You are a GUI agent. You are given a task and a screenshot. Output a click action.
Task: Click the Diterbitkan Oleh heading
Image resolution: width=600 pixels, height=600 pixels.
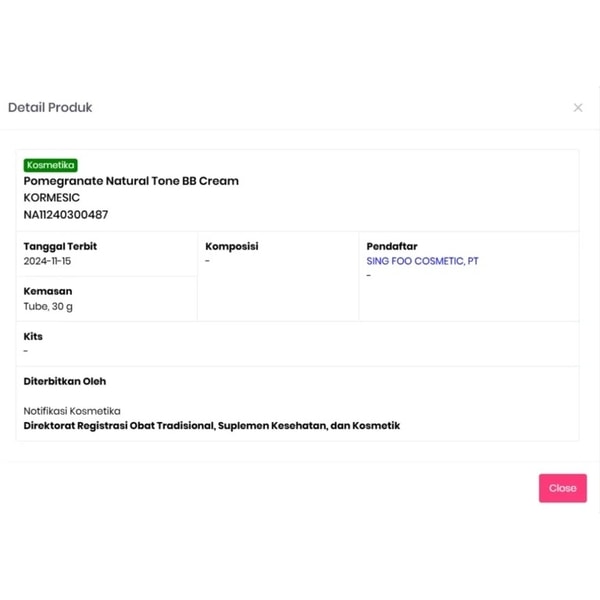point(65,381)
